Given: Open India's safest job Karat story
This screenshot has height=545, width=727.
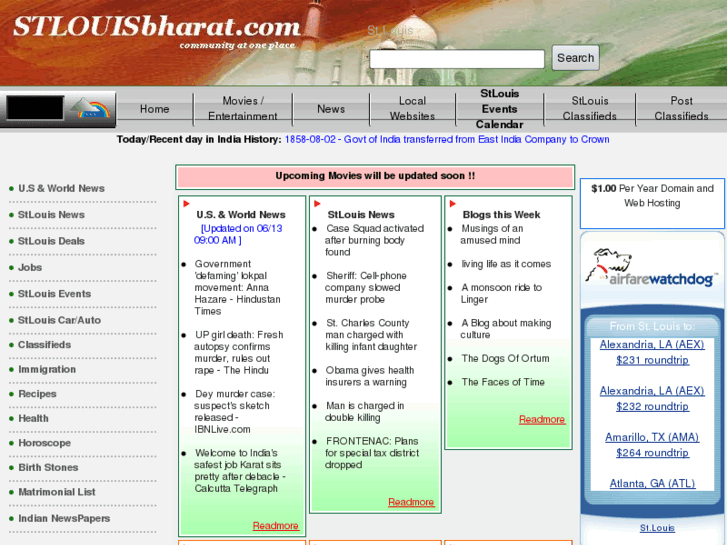Looking at the screenshot, I should click(240, 471).
